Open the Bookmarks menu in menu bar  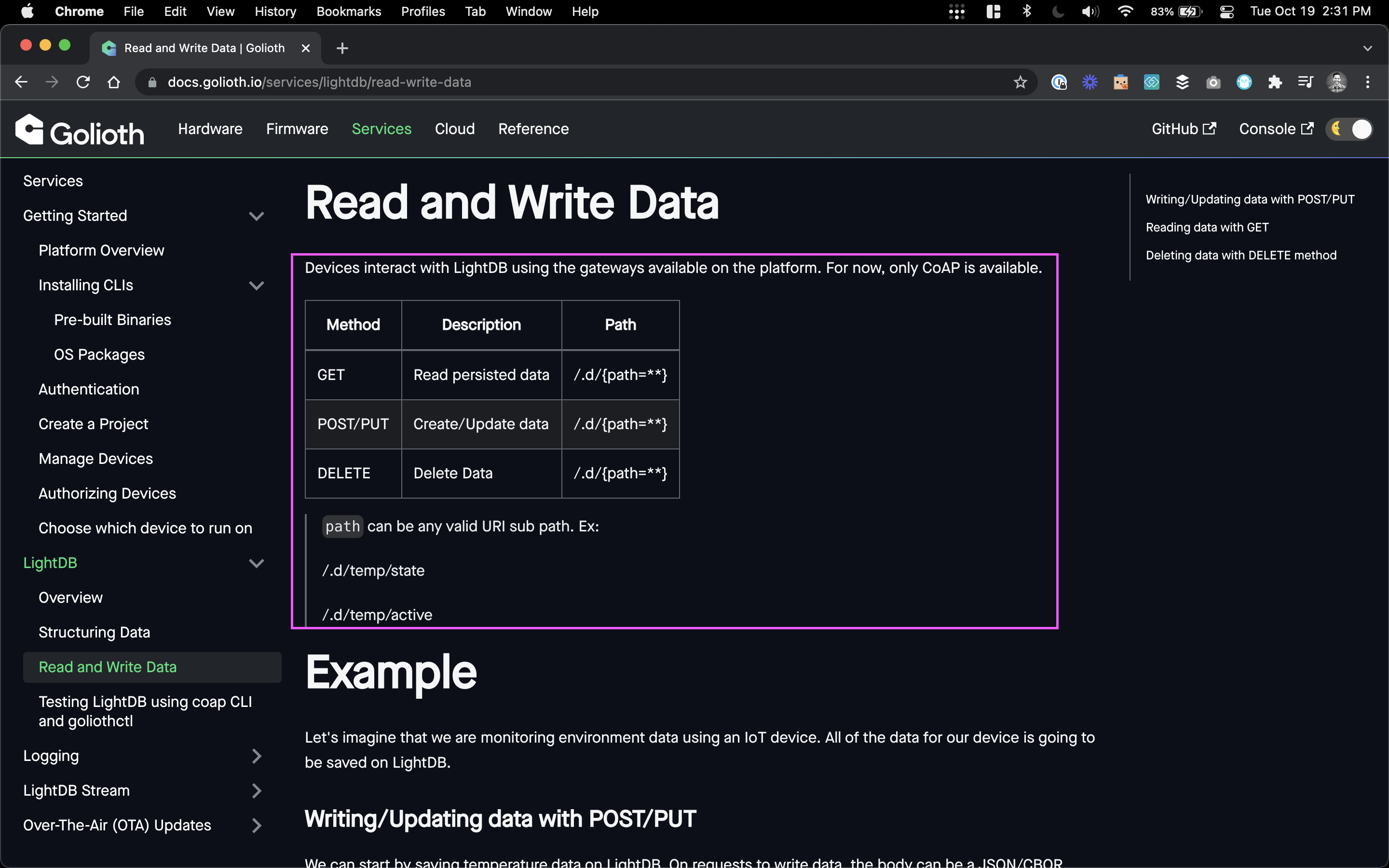point(348,12)
